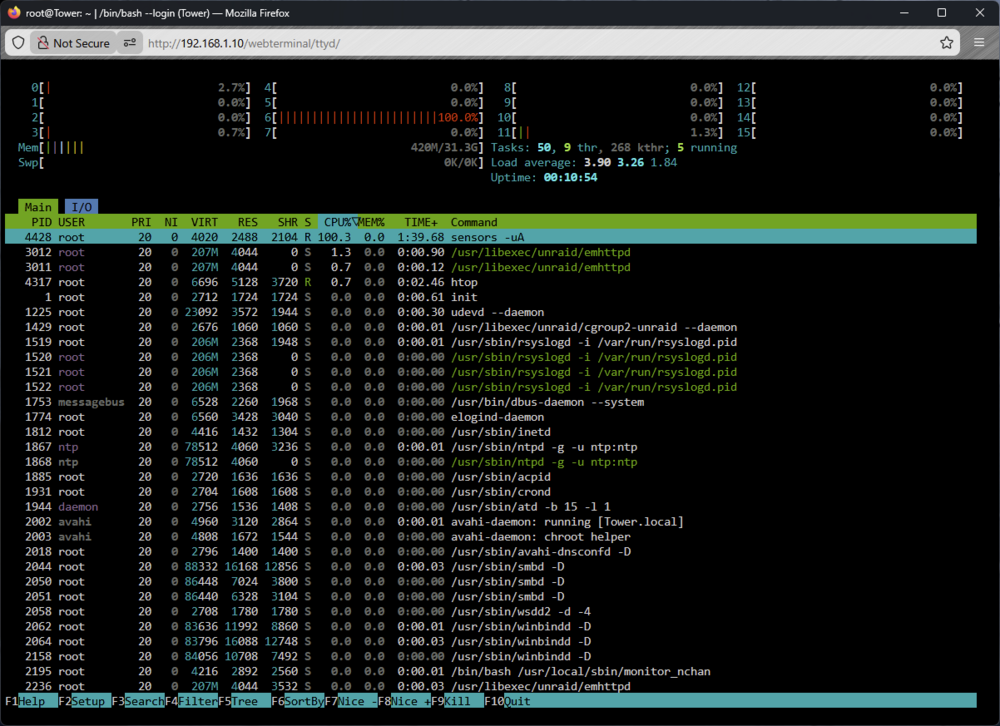Click the shield tracking protection icon

[18, 43]
